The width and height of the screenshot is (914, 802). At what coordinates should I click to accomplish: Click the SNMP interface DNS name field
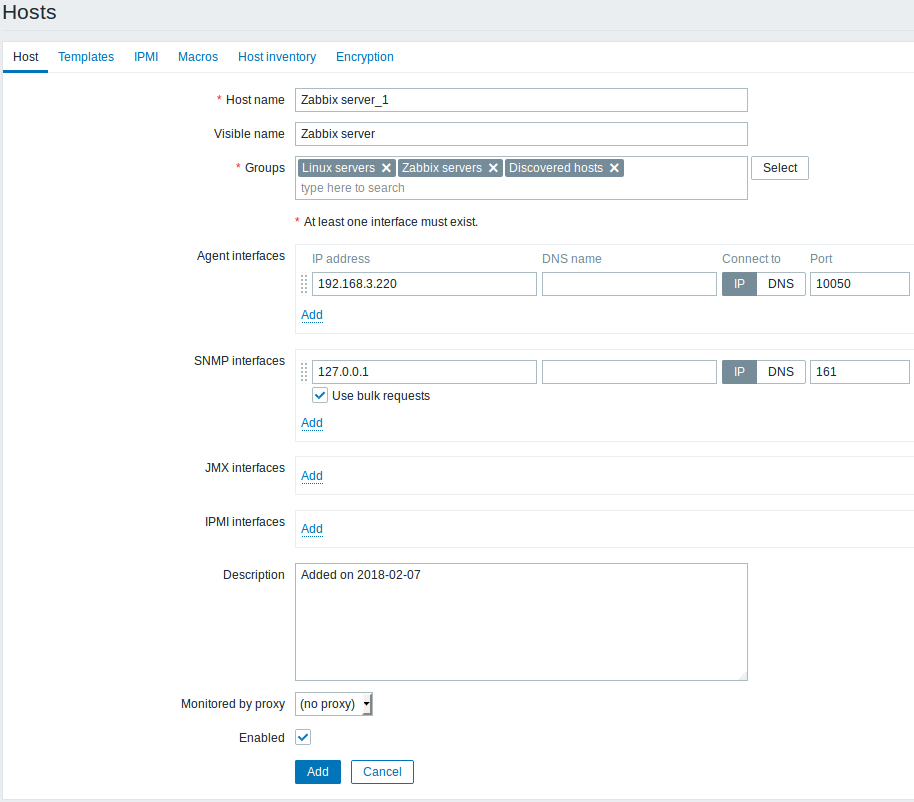click(630, 372)
